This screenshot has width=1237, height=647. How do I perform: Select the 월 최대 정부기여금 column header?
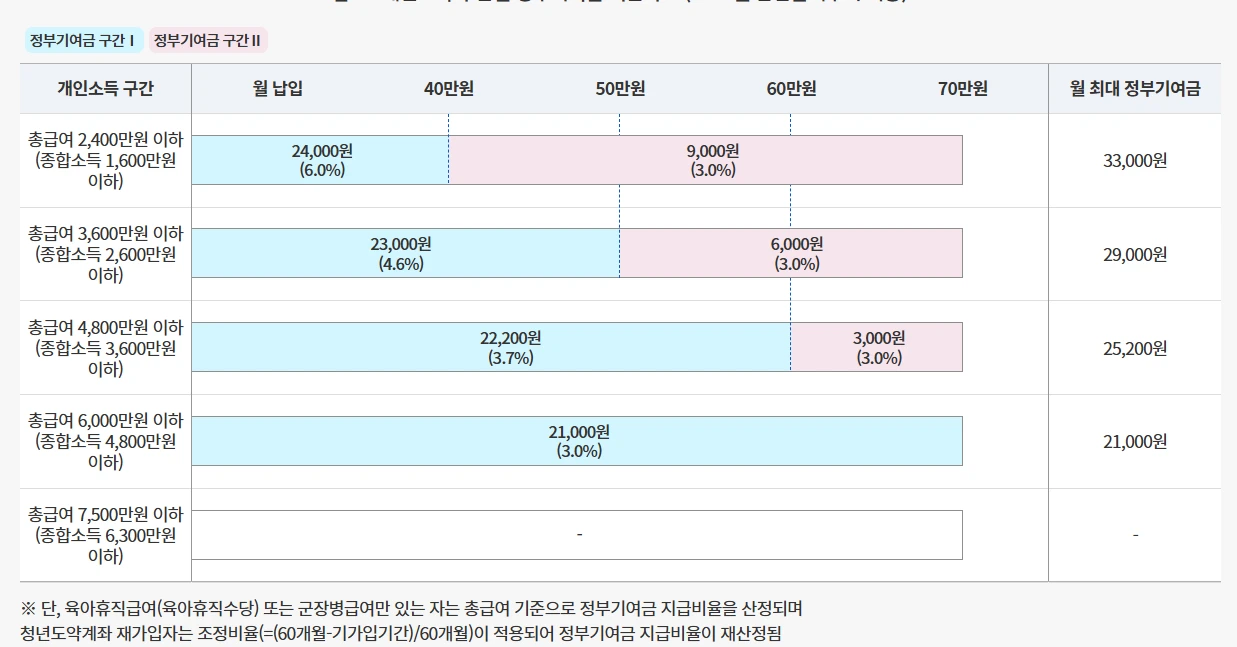tap(1135, 89)
